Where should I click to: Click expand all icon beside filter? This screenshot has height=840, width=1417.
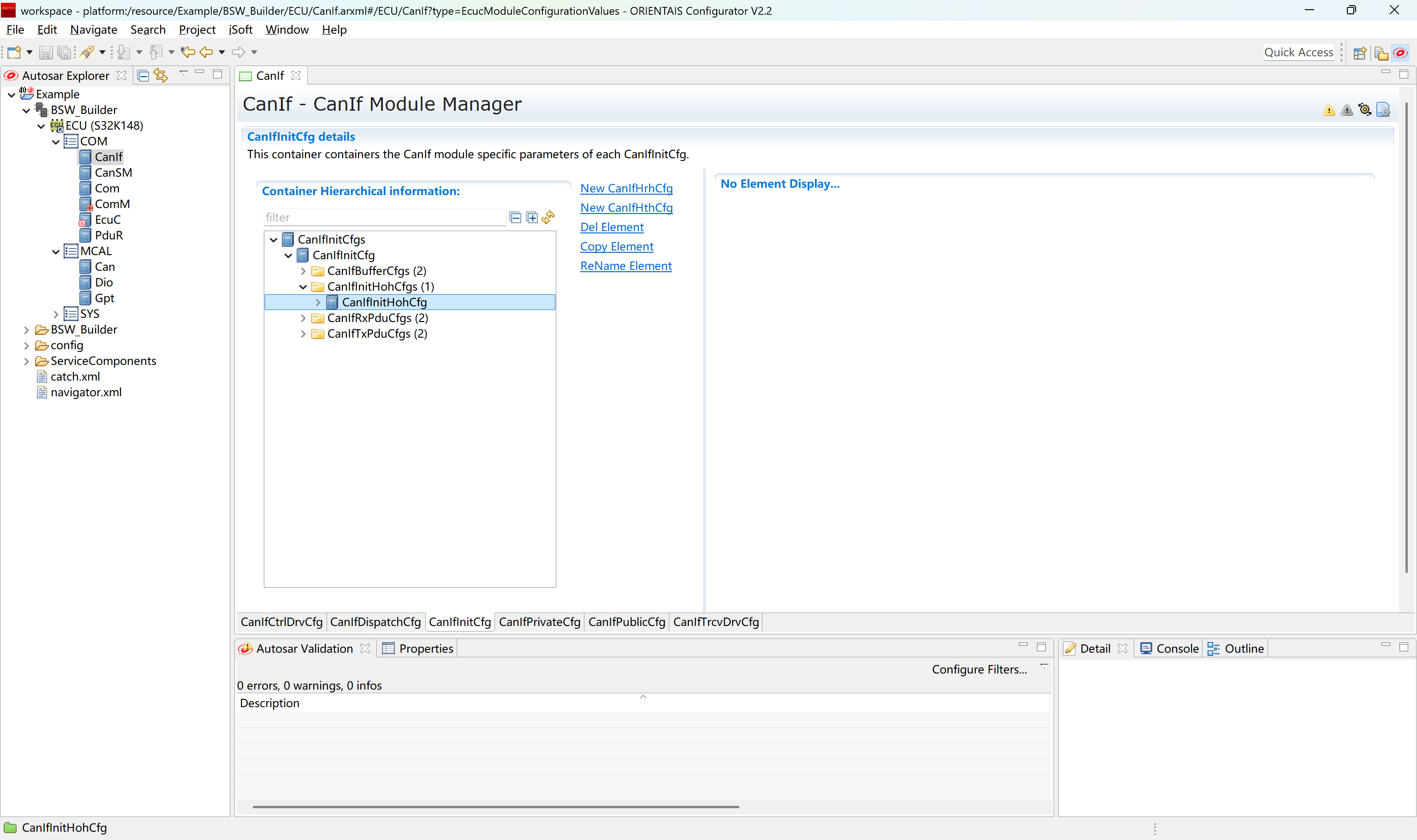(532, 217)
